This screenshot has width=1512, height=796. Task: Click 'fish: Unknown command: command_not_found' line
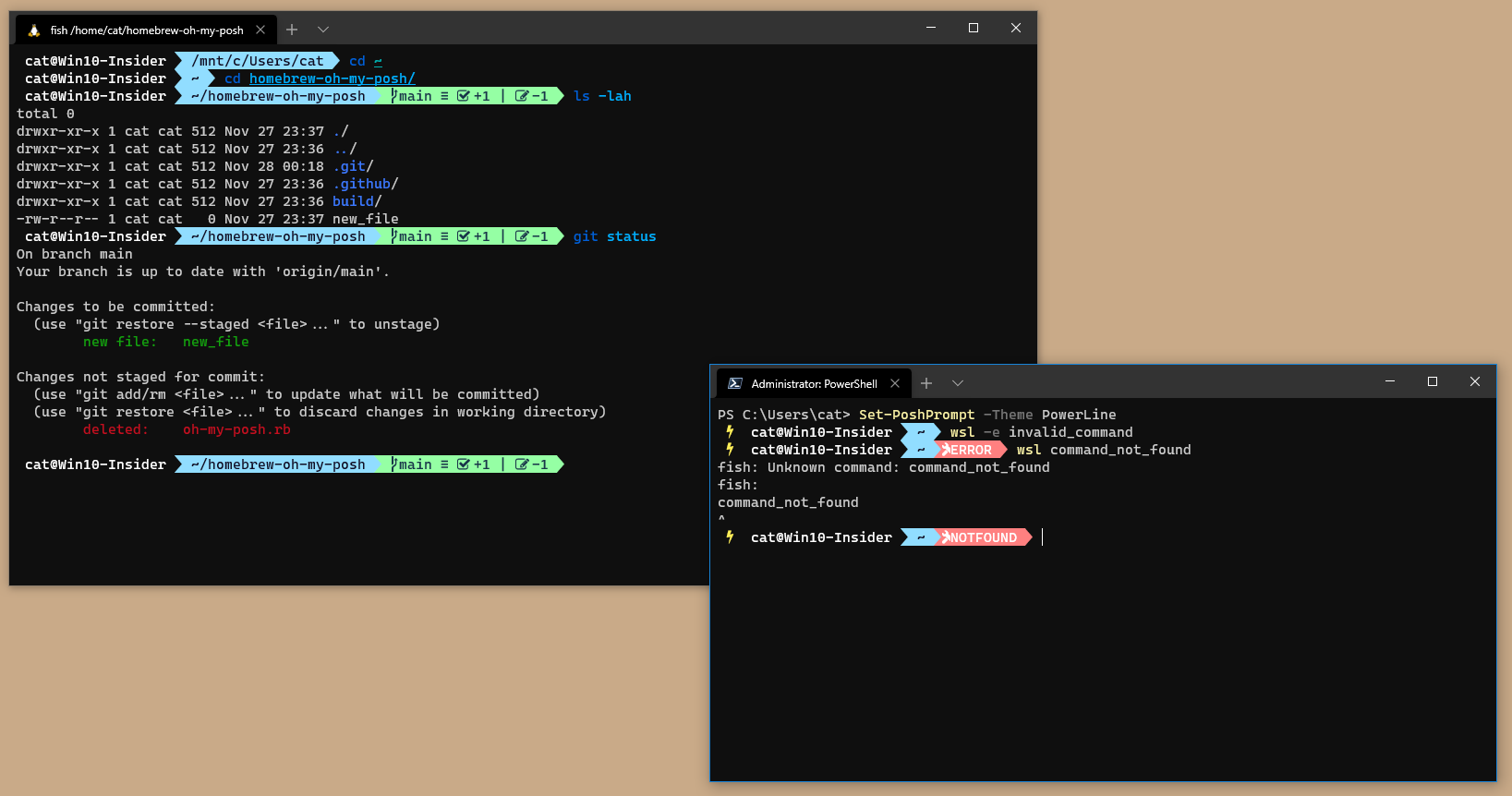884,467
